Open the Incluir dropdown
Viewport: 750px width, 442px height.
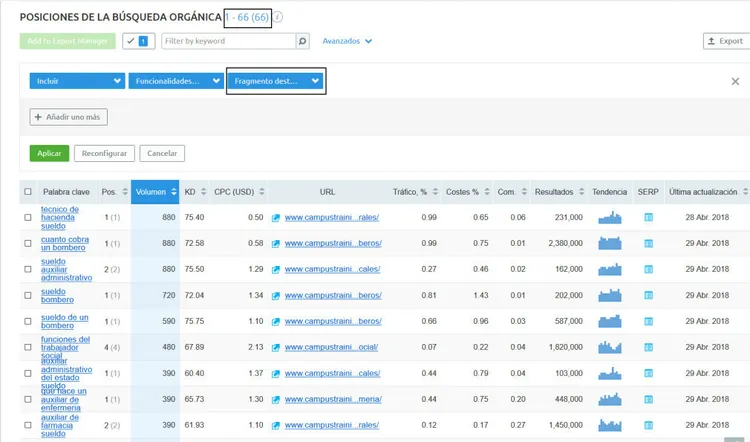pos(77,81)
